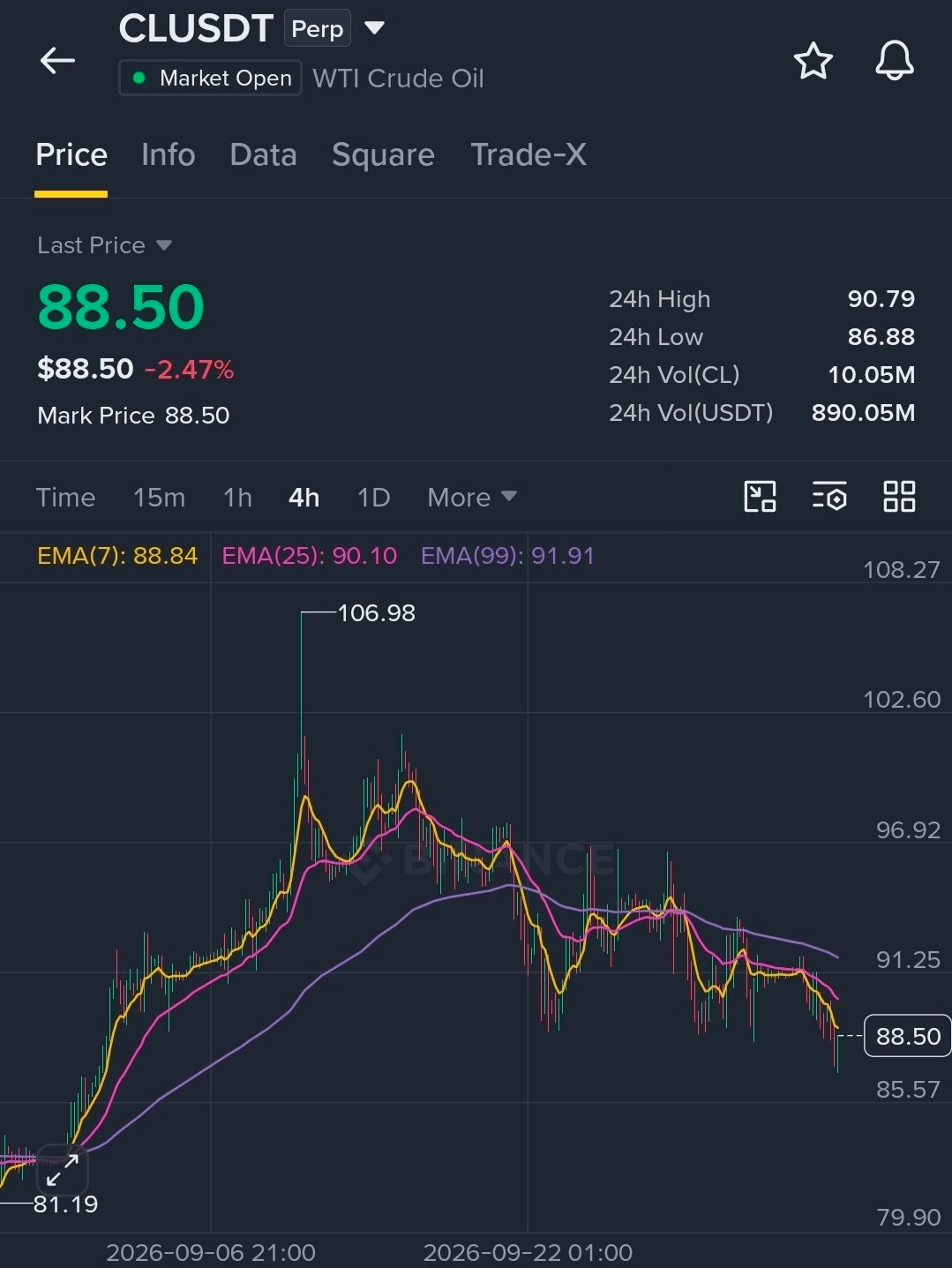Select the Time chart interval
This screenshot has height=1268, width=952.
[x=65, y=498]
